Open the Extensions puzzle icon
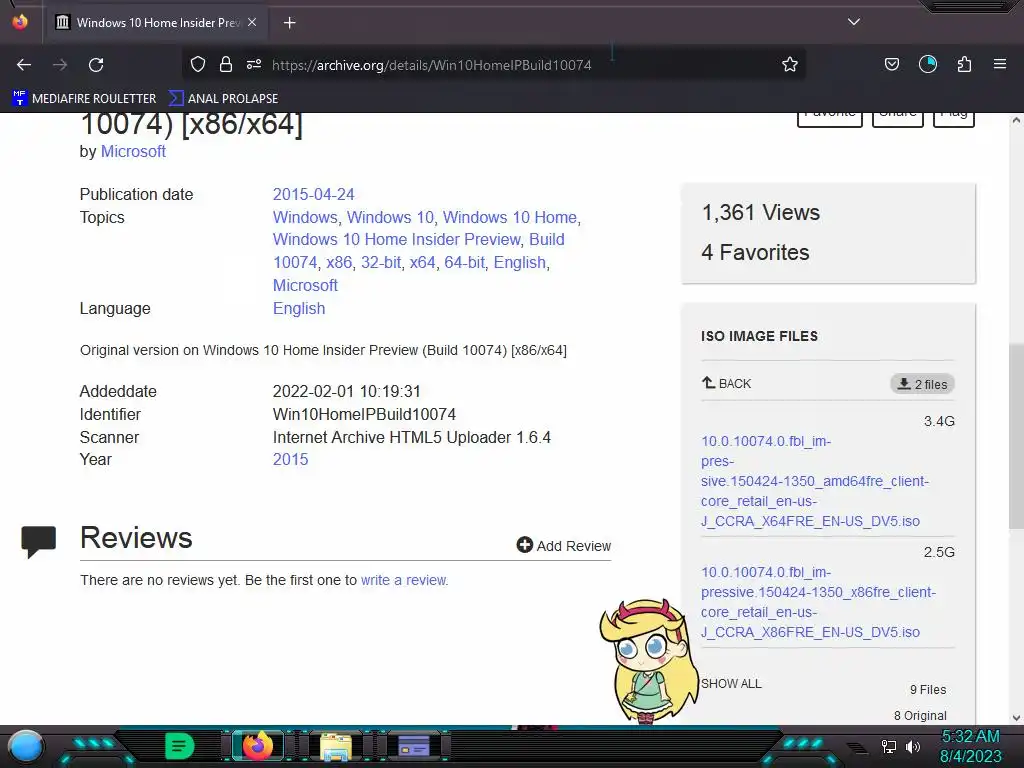 click(x=964, y=64)
